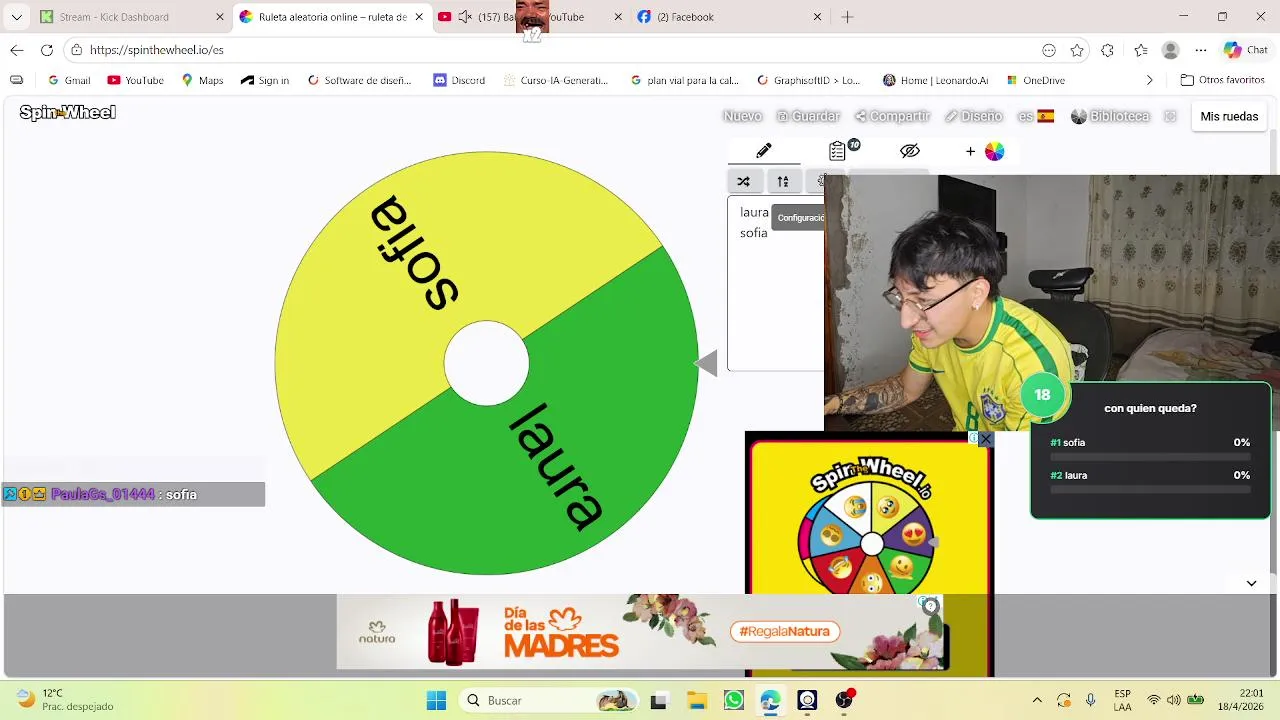Open the results checklist tab
The height and width of the screenshot is (720, 1280).
838,151
